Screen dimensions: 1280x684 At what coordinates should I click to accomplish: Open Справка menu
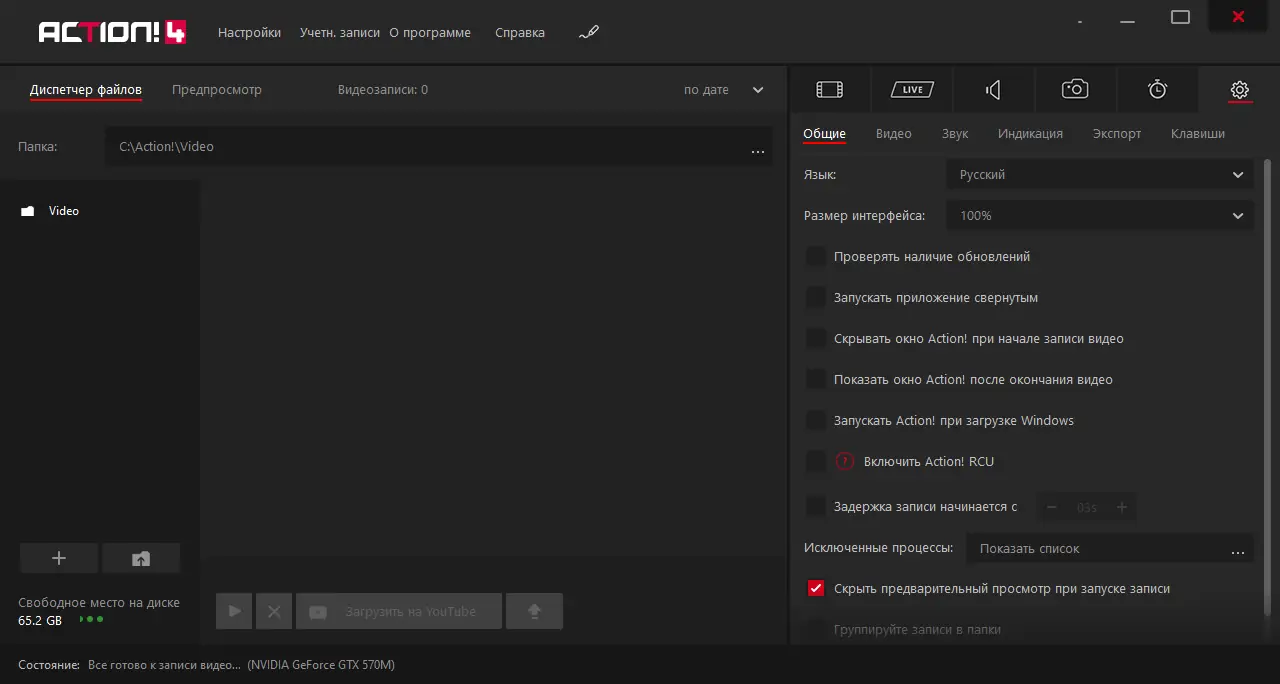click(x=520, y=32)
